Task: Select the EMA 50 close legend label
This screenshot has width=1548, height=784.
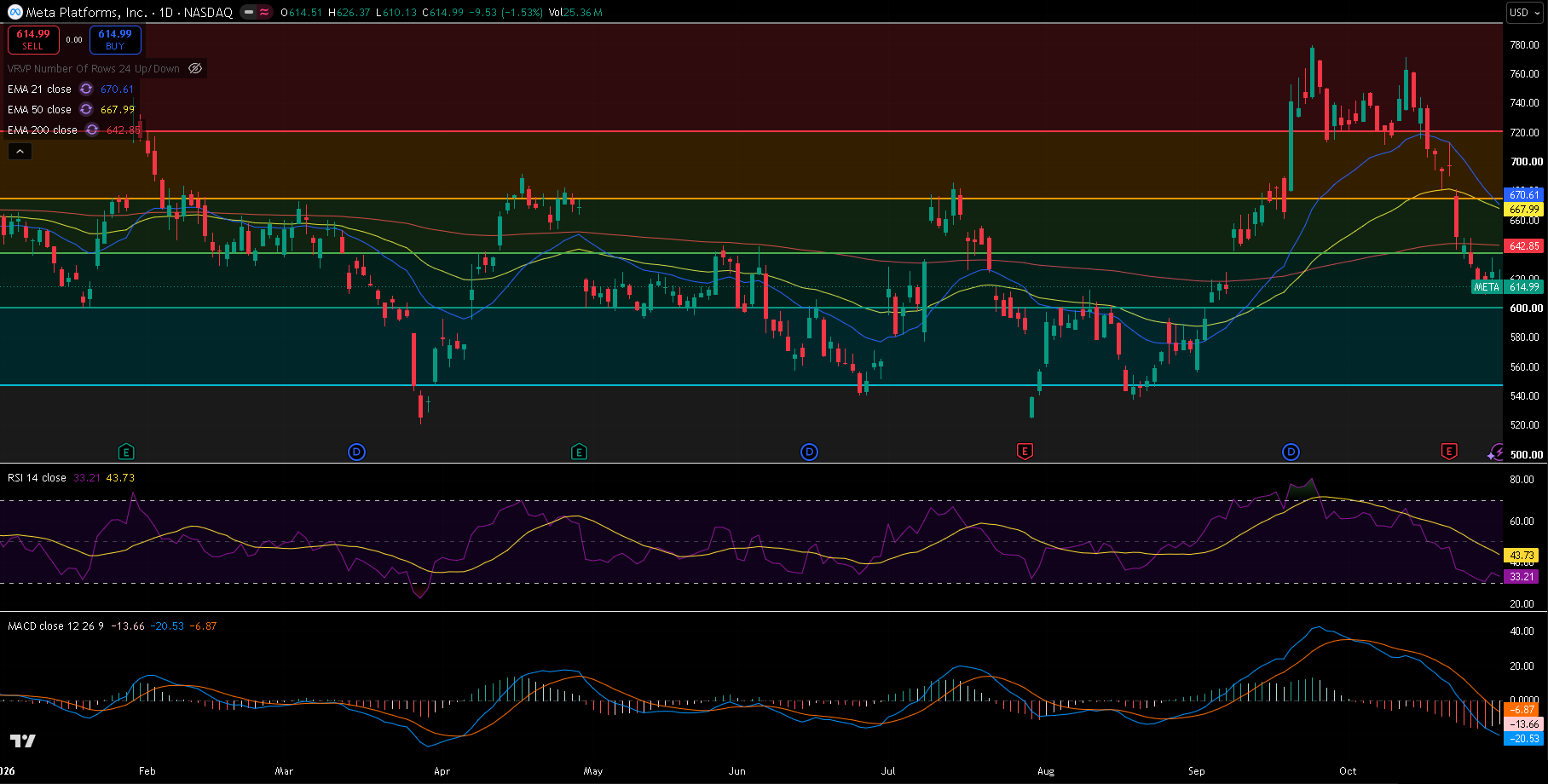Action: coord(39,109)
